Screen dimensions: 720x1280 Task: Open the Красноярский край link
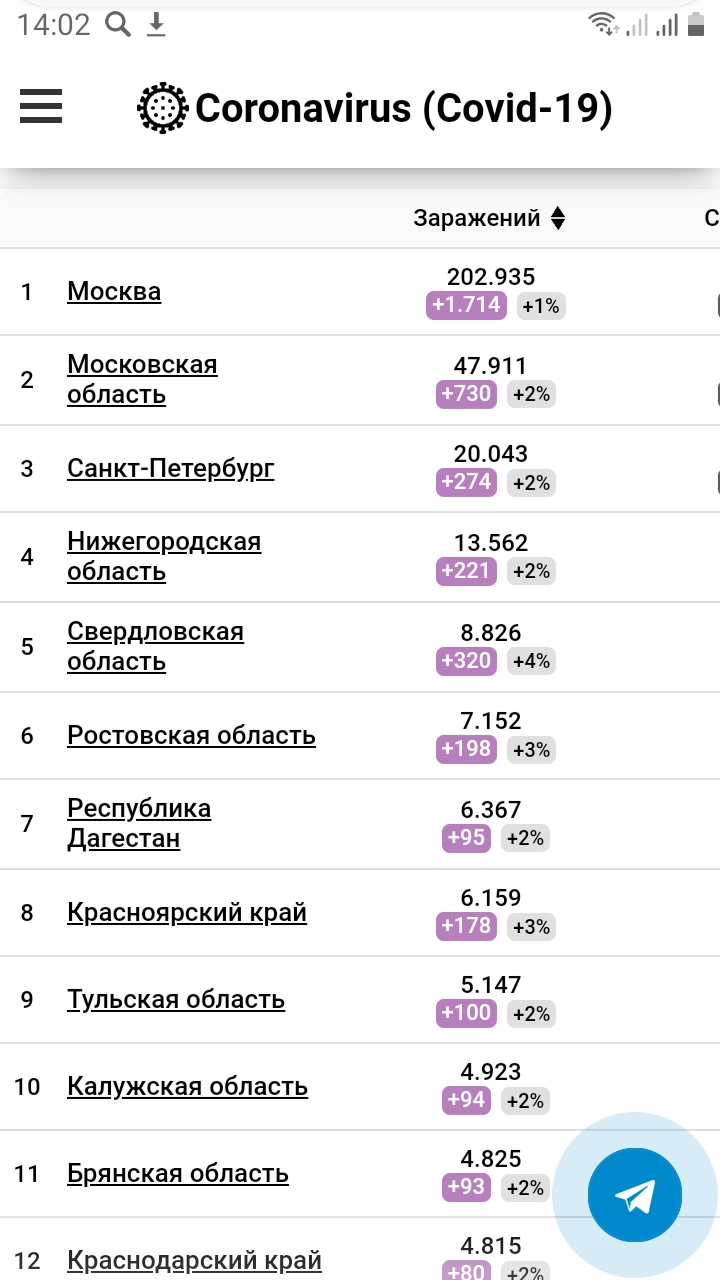187,912
